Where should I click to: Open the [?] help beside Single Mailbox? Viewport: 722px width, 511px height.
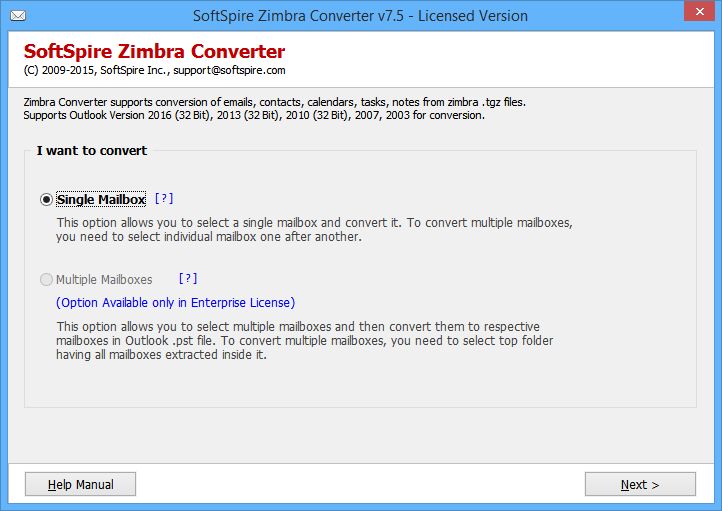point(164,198)
